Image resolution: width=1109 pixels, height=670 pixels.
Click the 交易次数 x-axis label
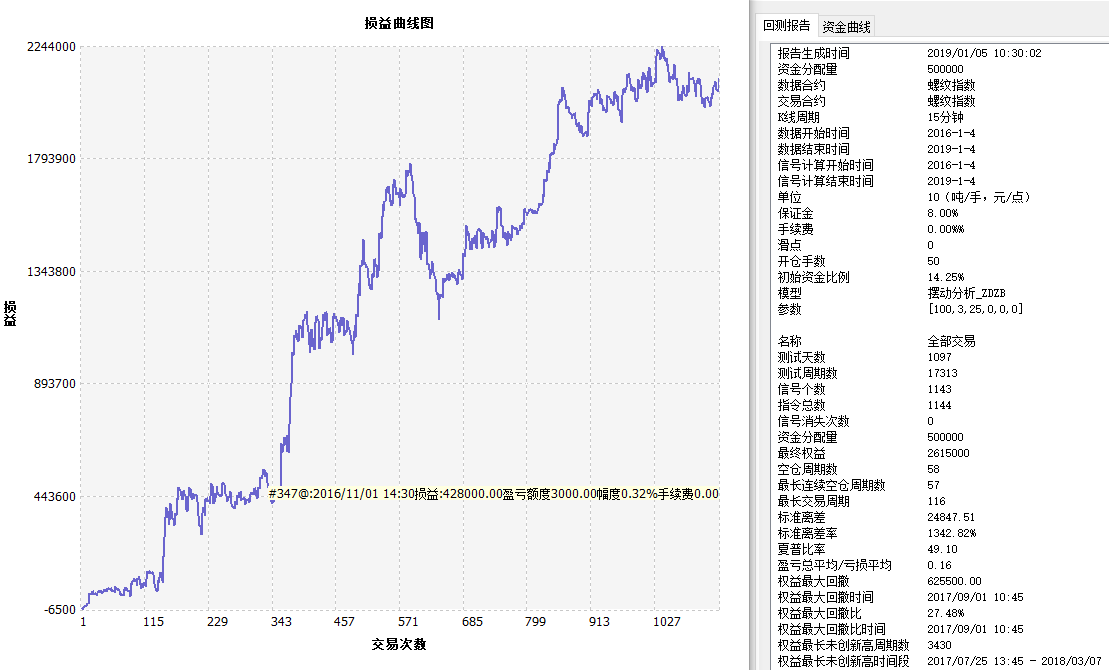click(398, 644)
